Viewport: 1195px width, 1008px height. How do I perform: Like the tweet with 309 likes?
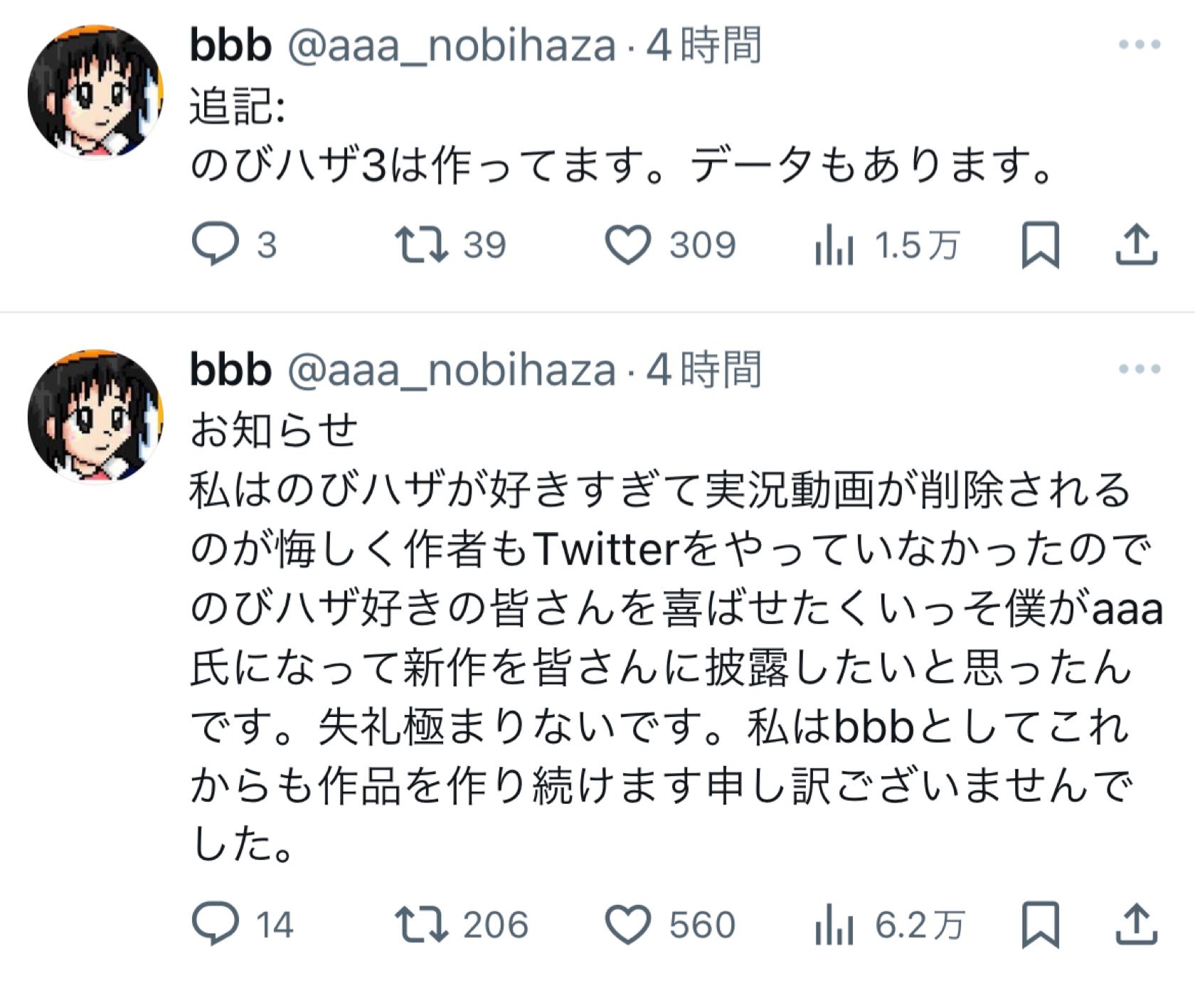(x=627, y=245)
